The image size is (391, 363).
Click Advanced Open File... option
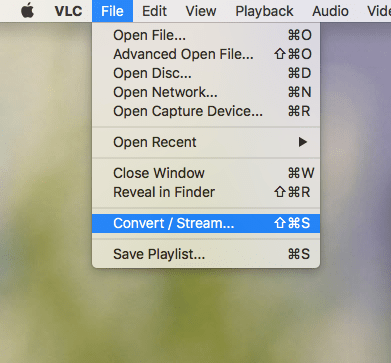206,54
